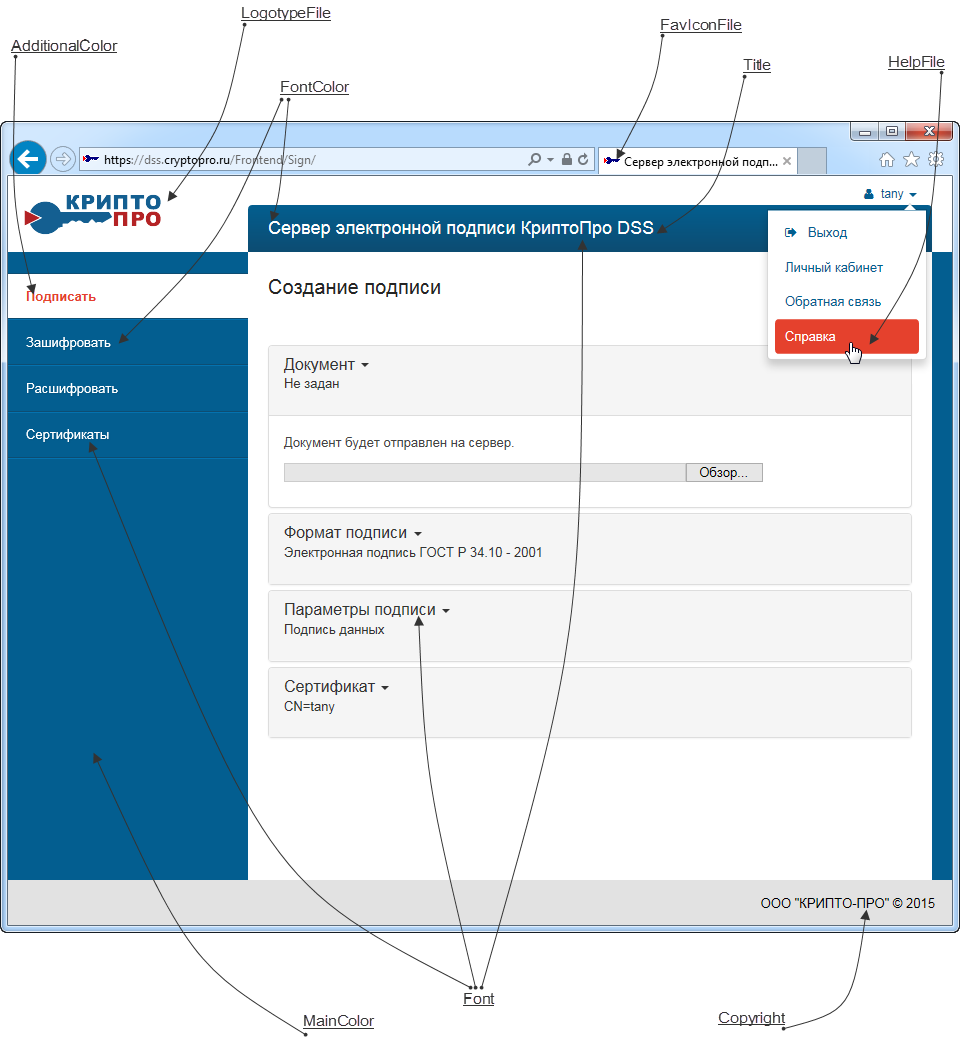Select Зашифровать in the sidebar

[x=127, y=342]
